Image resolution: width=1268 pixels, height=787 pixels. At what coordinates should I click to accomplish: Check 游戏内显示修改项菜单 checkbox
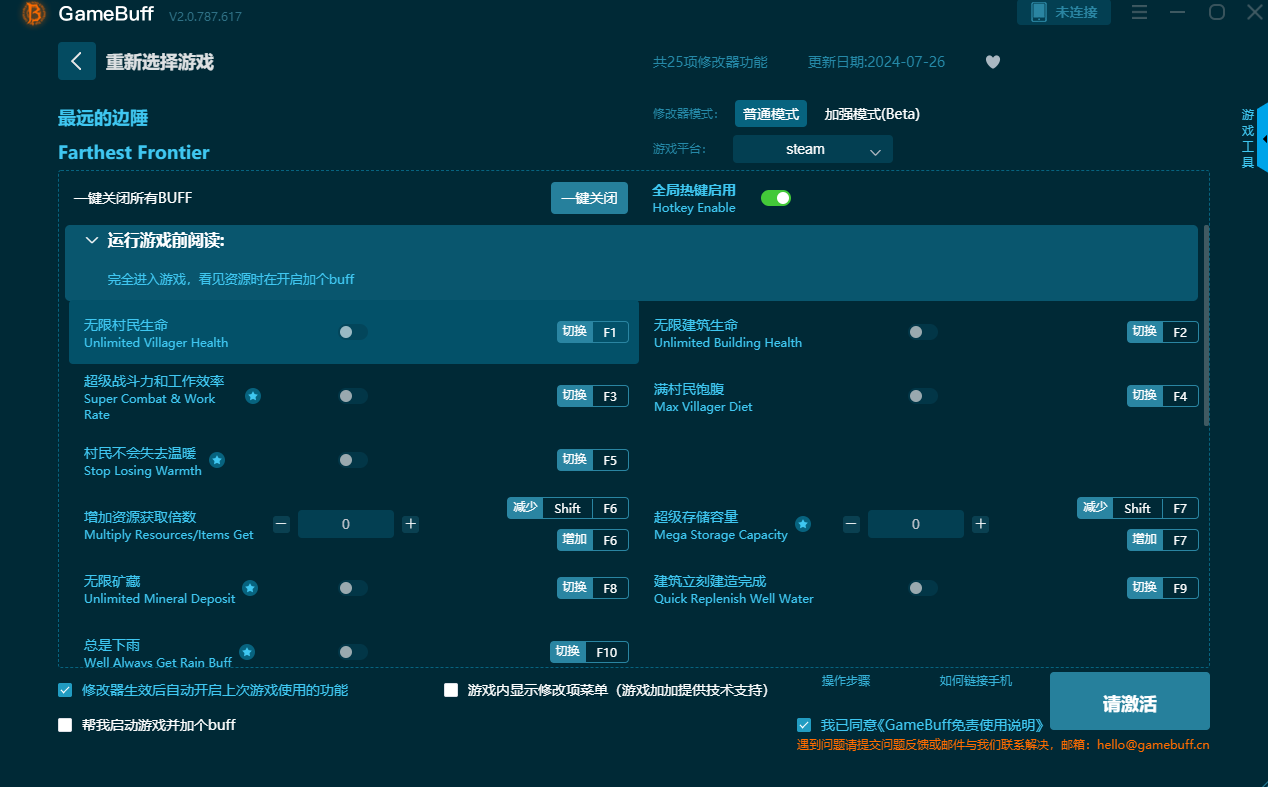click(x=451, y=690)
